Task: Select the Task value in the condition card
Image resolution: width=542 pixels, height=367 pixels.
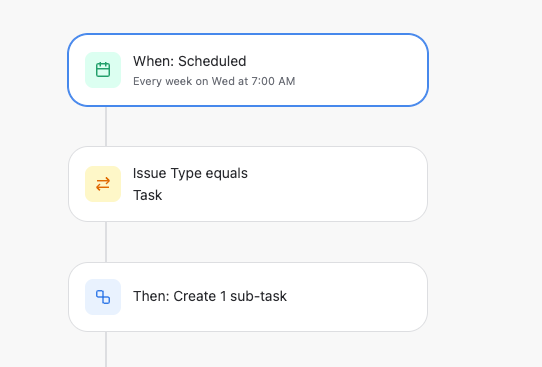Action: coord(148,195)
